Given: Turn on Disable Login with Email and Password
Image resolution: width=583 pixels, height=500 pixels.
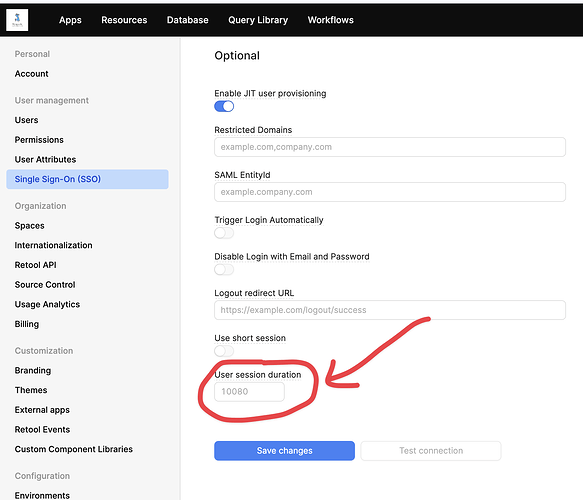Looking at the screenshot, I should (224, 270).
